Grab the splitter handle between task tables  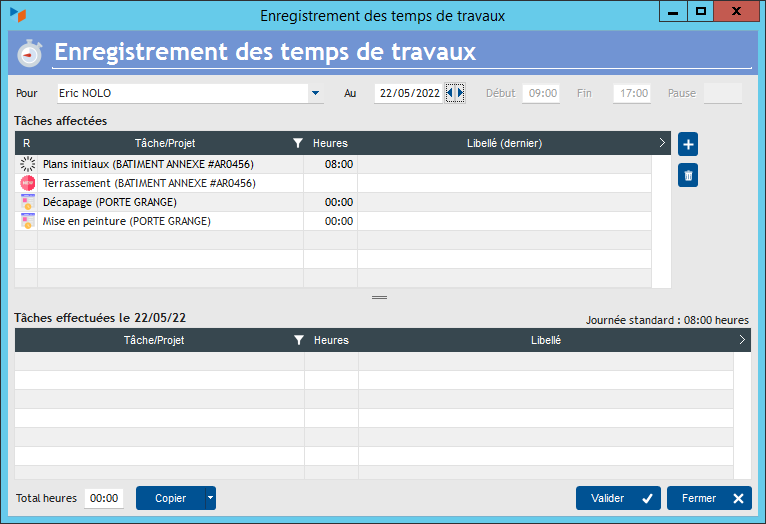pyautogui.click(x=379, y=298)
